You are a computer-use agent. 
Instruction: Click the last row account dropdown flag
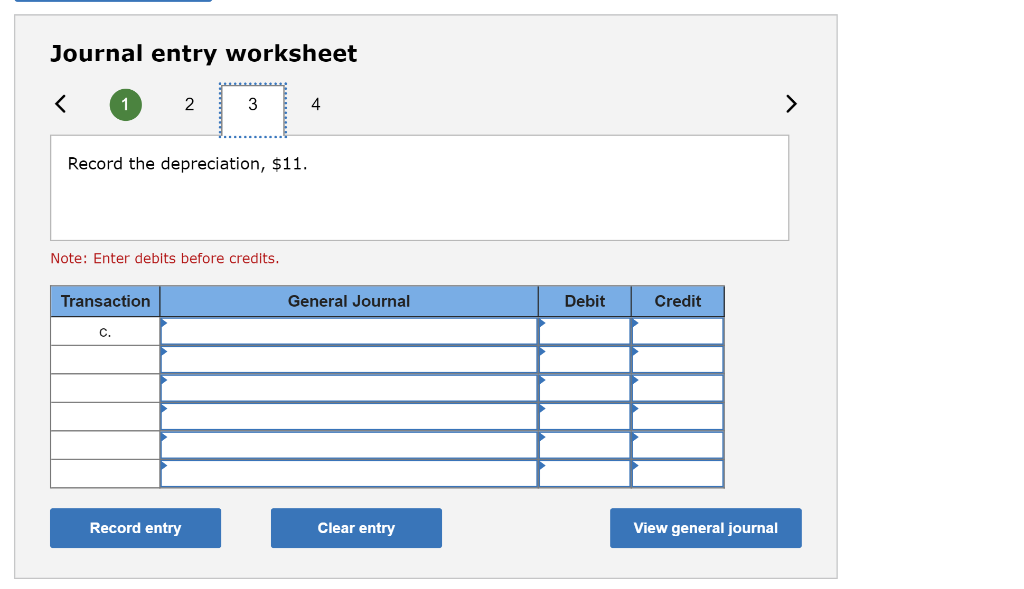point(165,466)
